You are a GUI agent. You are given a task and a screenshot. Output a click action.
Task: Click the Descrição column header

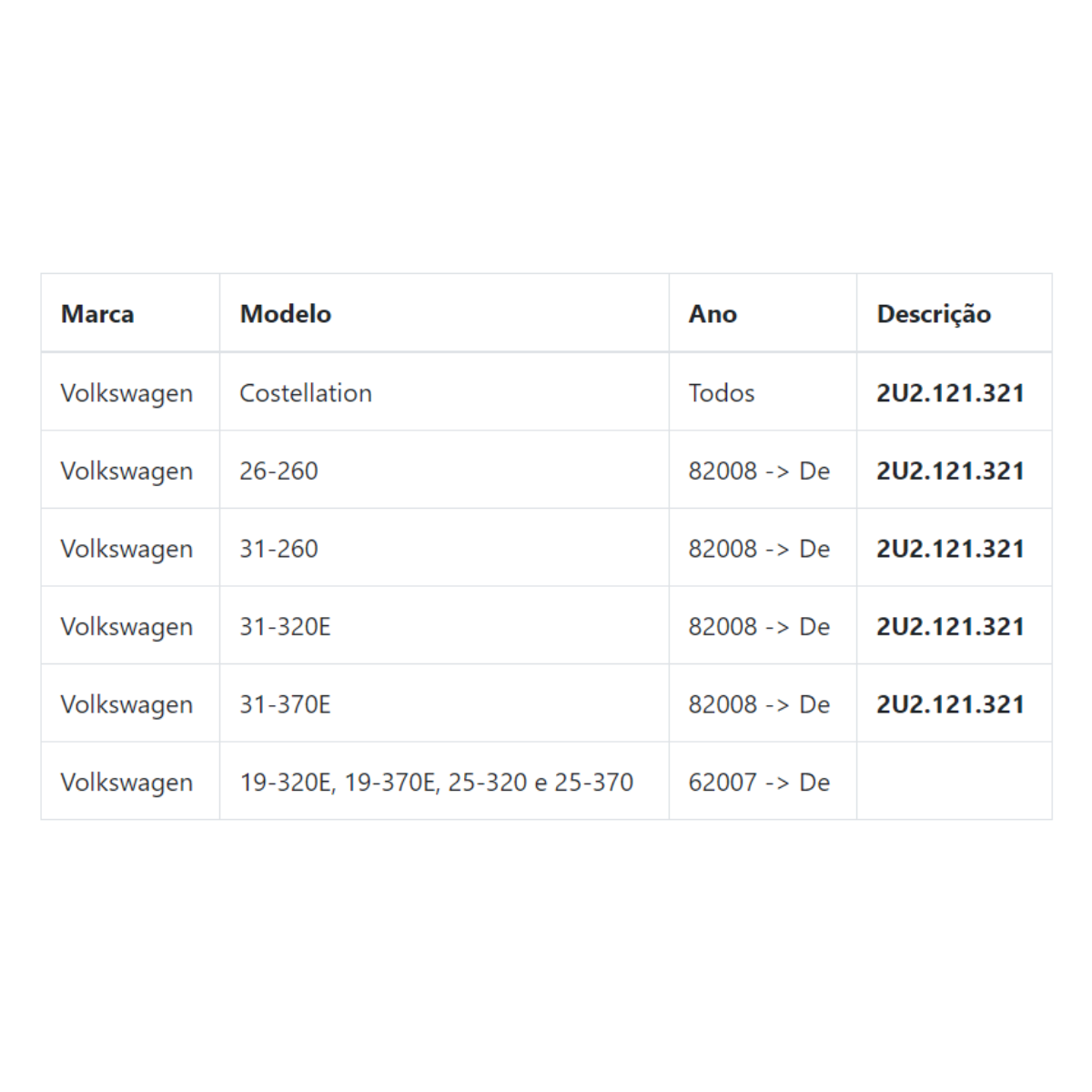point(954,313)
